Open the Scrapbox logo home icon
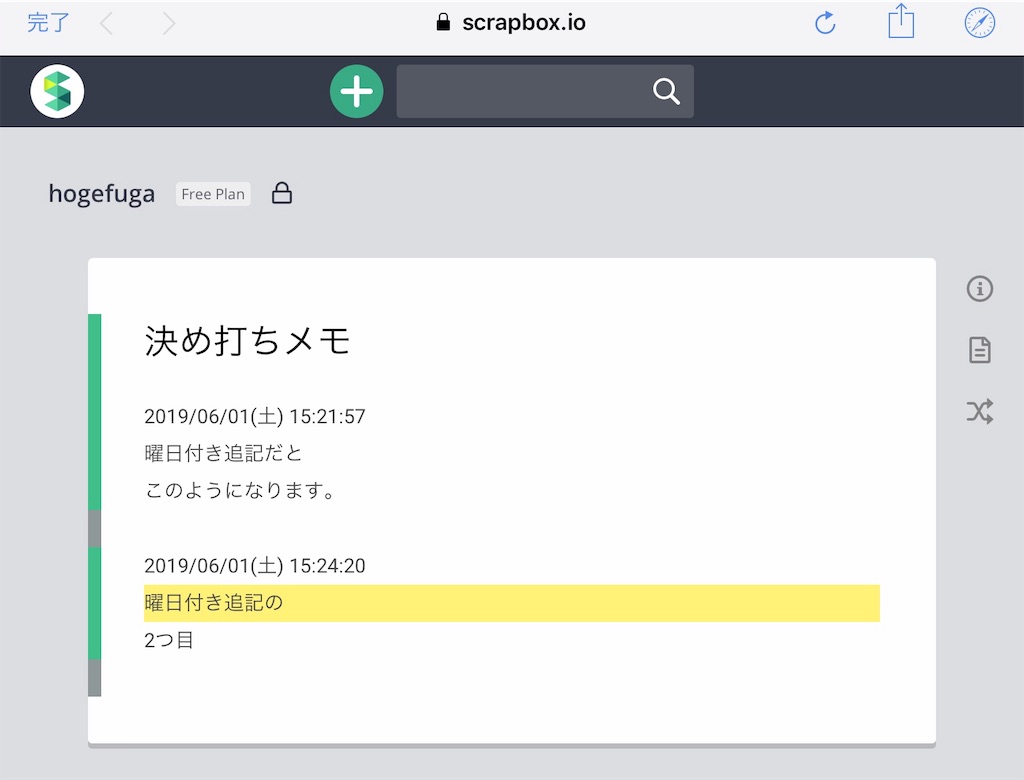The width and height of the screenshot is (1024, 780). click(x=57, y=91)
